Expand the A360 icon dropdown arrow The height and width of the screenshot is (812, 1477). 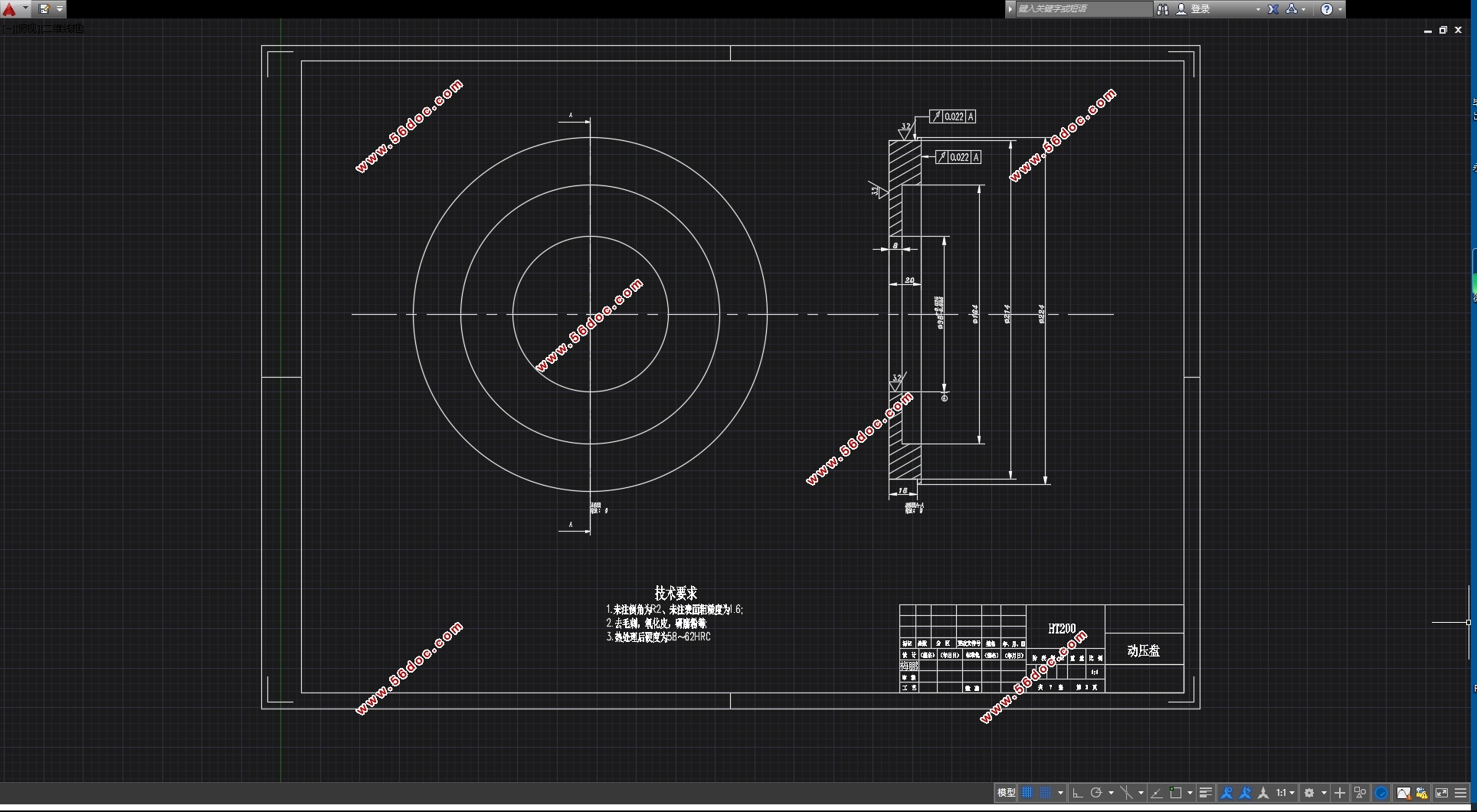coord(1304,9)
